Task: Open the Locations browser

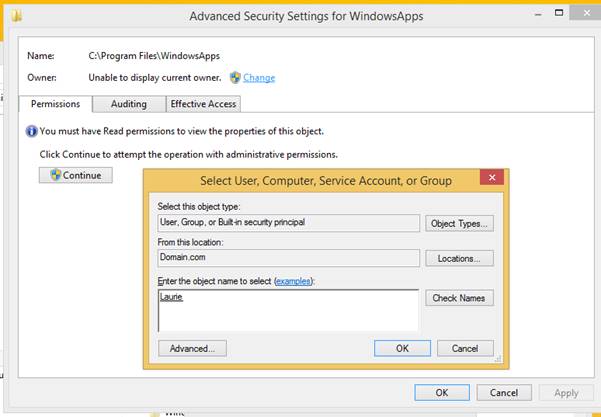Action: pyautogui.click(x=459, y=259)
